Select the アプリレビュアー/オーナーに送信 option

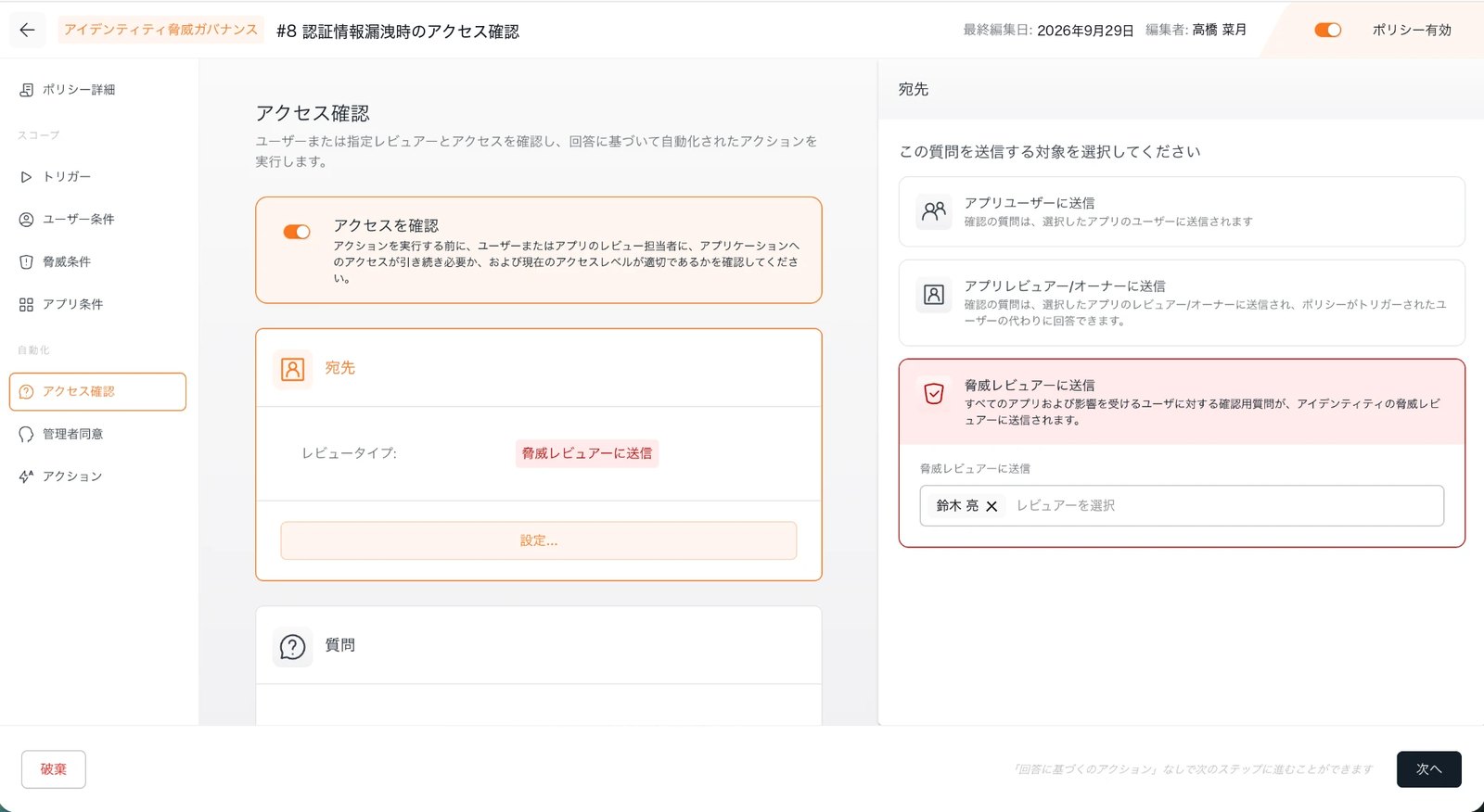pos(1182,303)
